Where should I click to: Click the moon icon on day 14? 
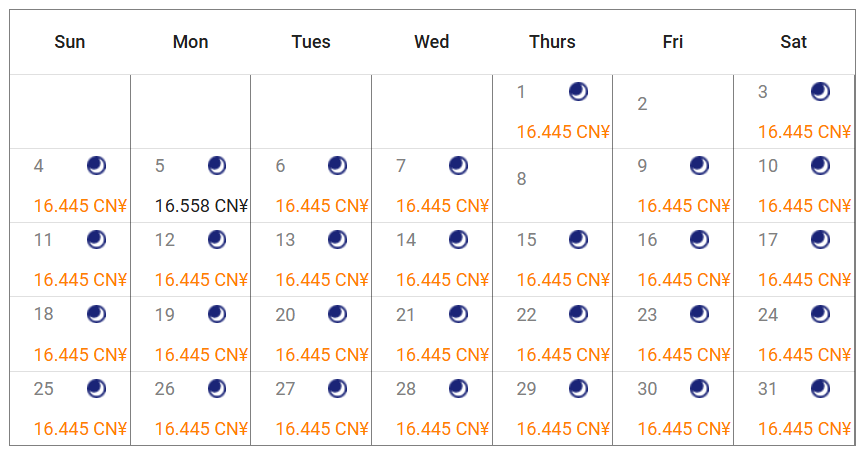(458, 240)
